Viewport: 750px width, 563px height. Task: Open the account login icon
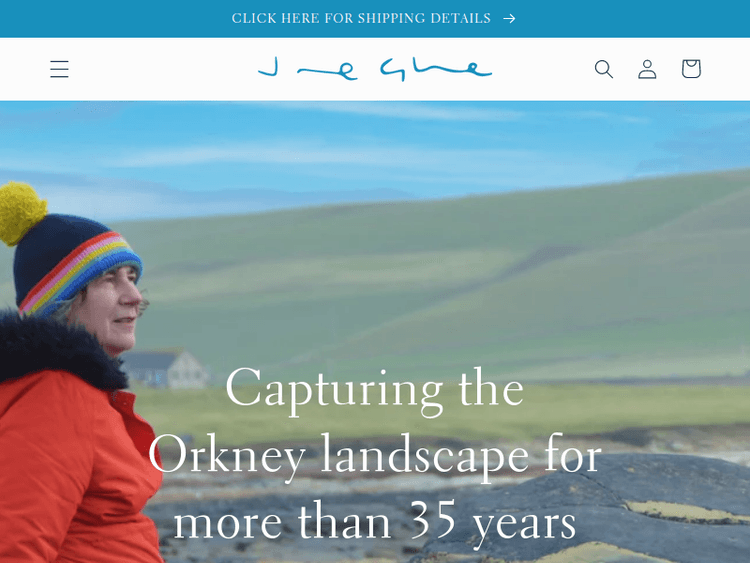click(647, 69)
